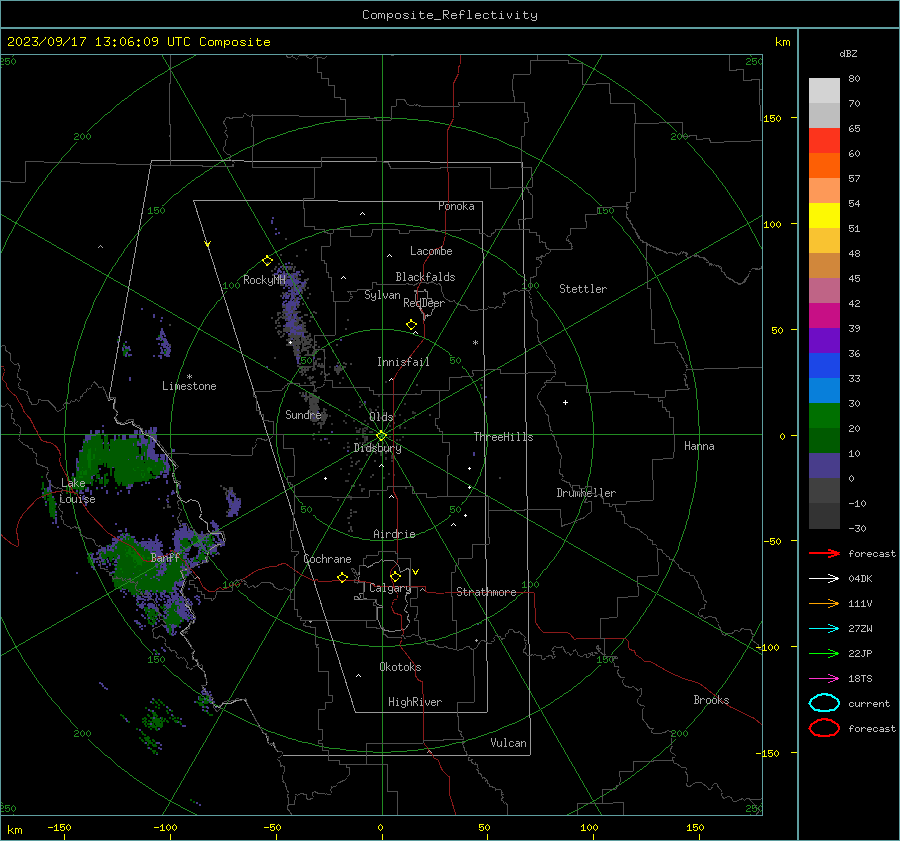
Task: Click the Calgary label
Action: (x=390, y=588)
